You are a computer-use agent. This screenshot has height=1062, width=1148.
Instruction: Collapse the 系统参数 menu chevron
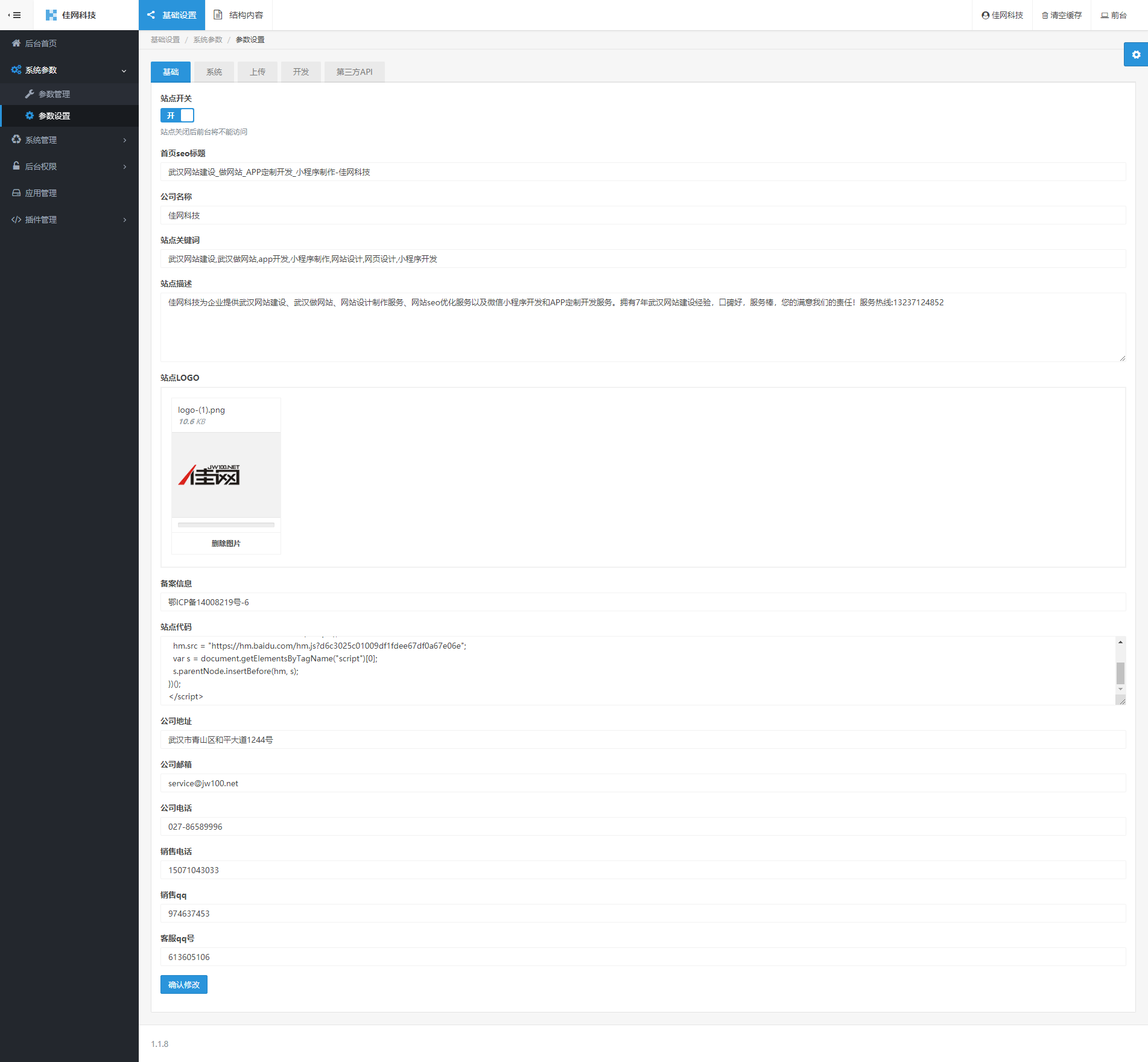coord(124,71)
